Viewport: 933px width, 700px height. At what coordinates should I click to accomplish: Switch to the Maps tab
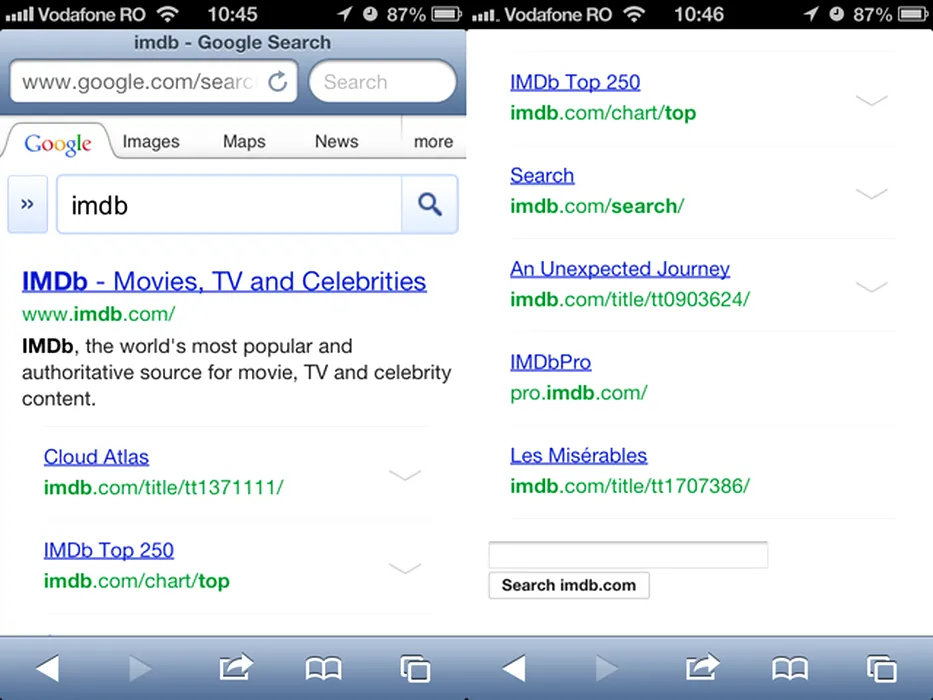tap(244, 142)
